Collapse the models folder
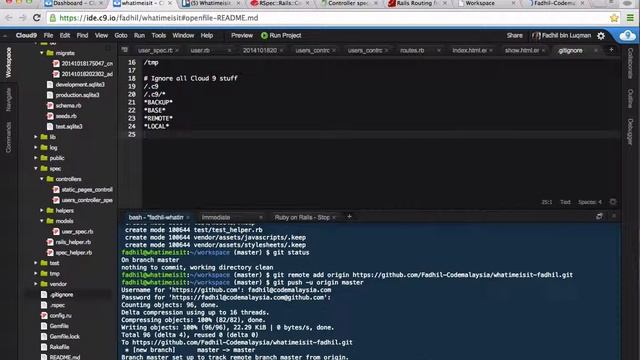Image resolution: width=640 pixels, height=360 pixels. tap(42, 221)
